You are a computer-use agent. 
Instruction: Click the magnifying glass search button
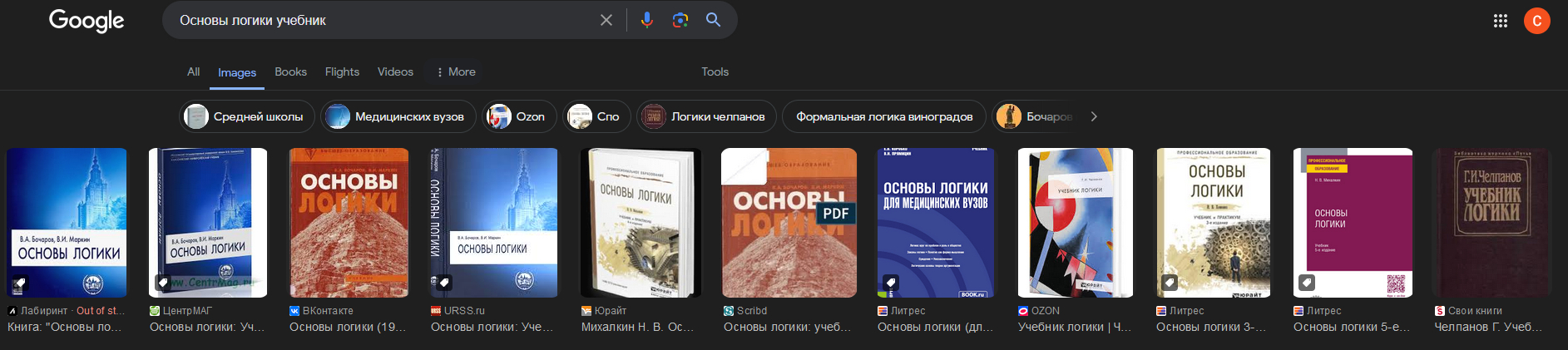tap(713, 20)
